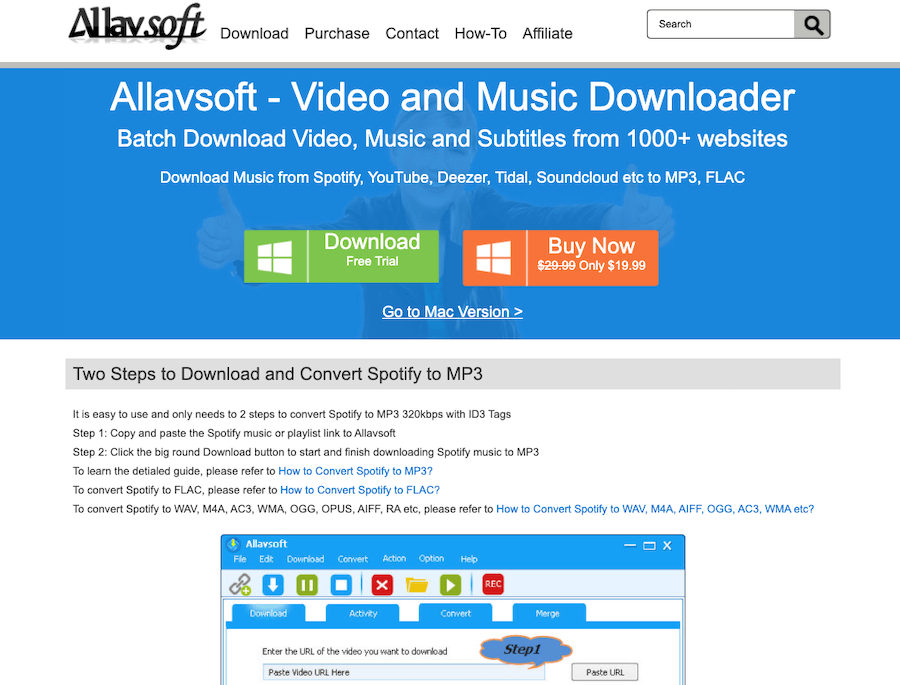Click 'Enter the URL of the video' label
This screenshot has width=900, height=685.
point(355,651)
